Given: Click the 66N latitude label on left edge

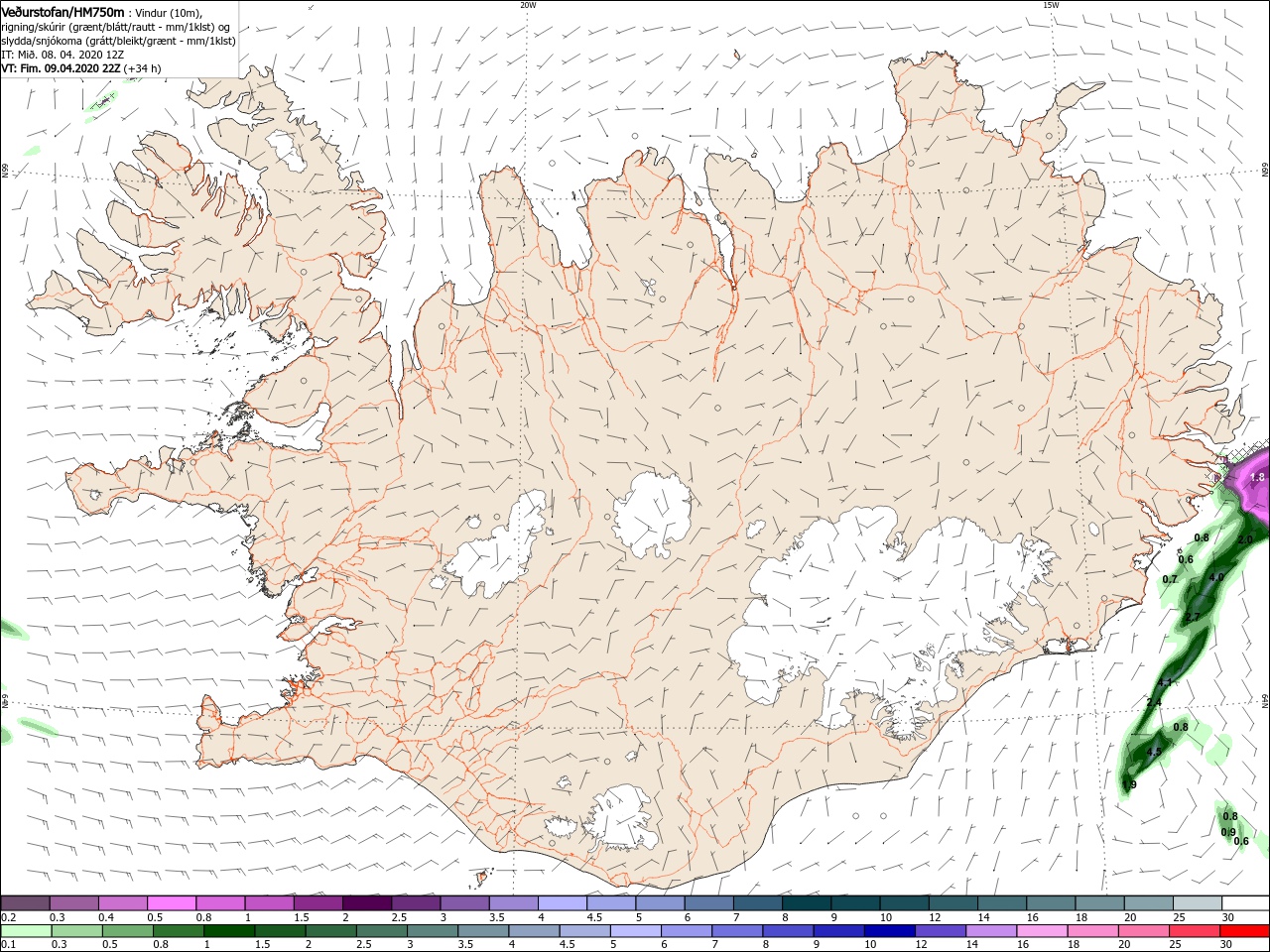Looking at the screenshot, I should 5,172.
